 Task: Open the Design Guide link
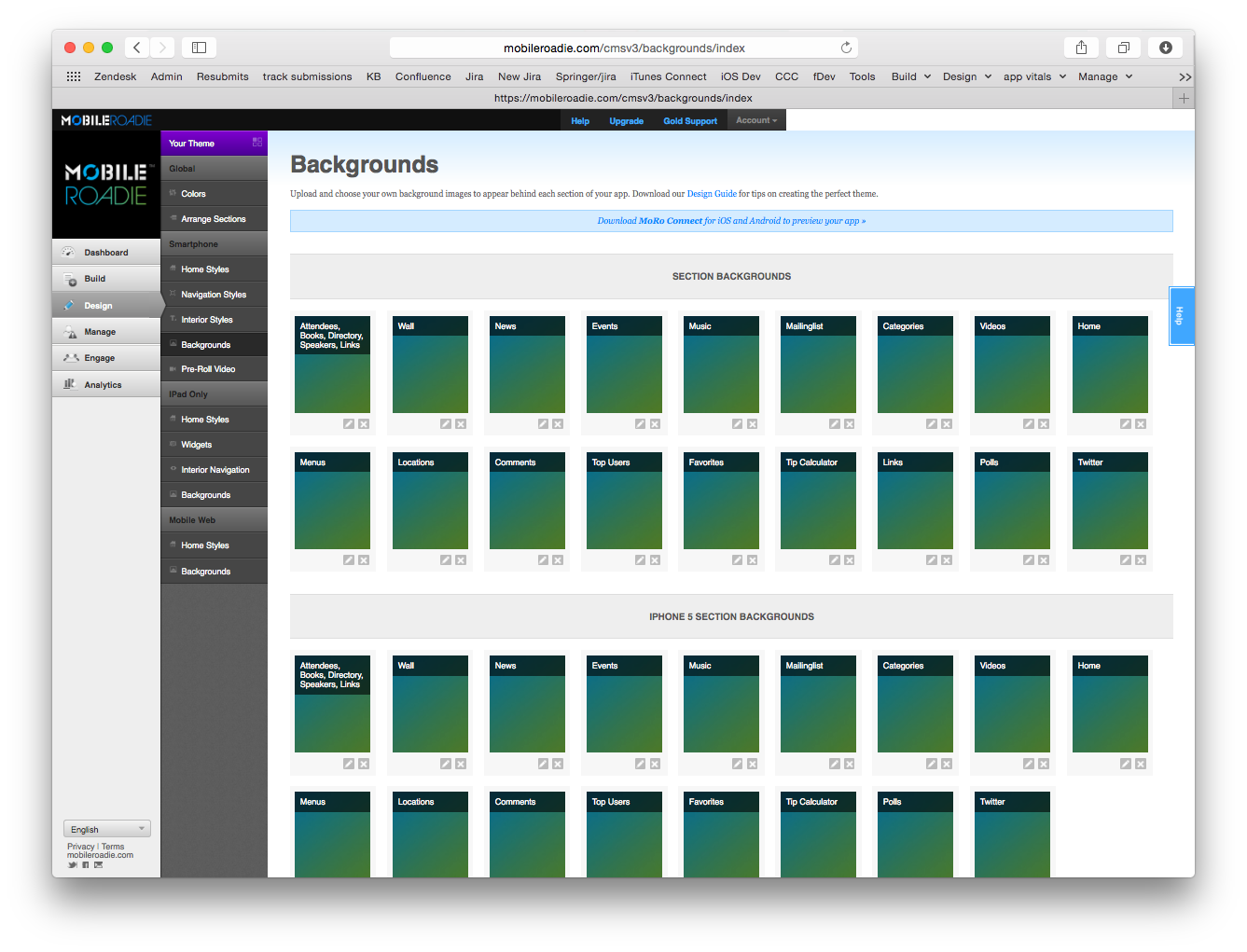click(x=712, y=194)
